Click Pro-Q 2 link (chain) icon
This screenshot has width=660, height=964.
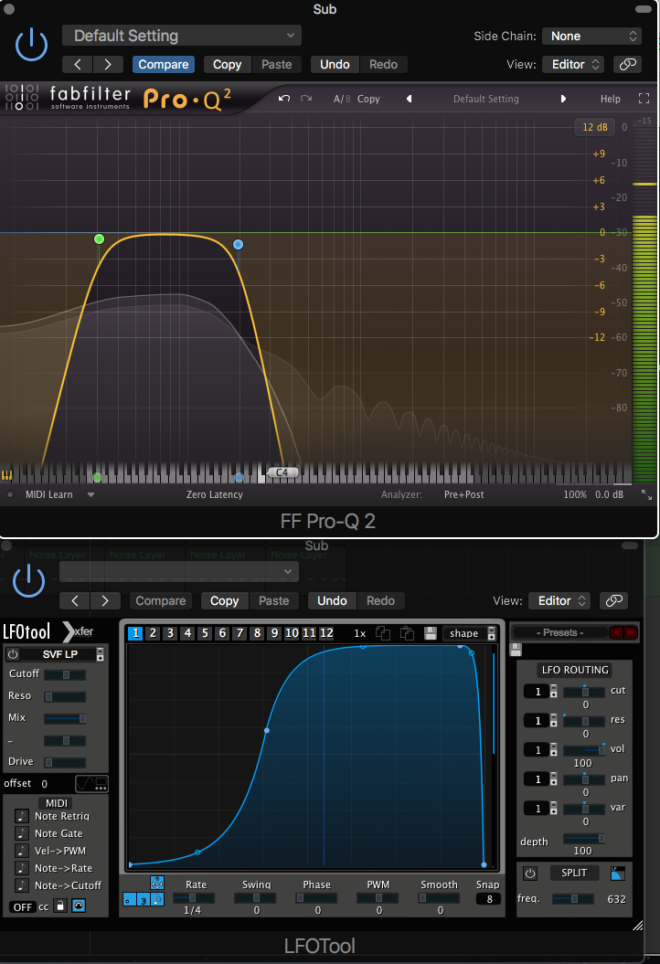pyautogui.click(x=627, y=65)
